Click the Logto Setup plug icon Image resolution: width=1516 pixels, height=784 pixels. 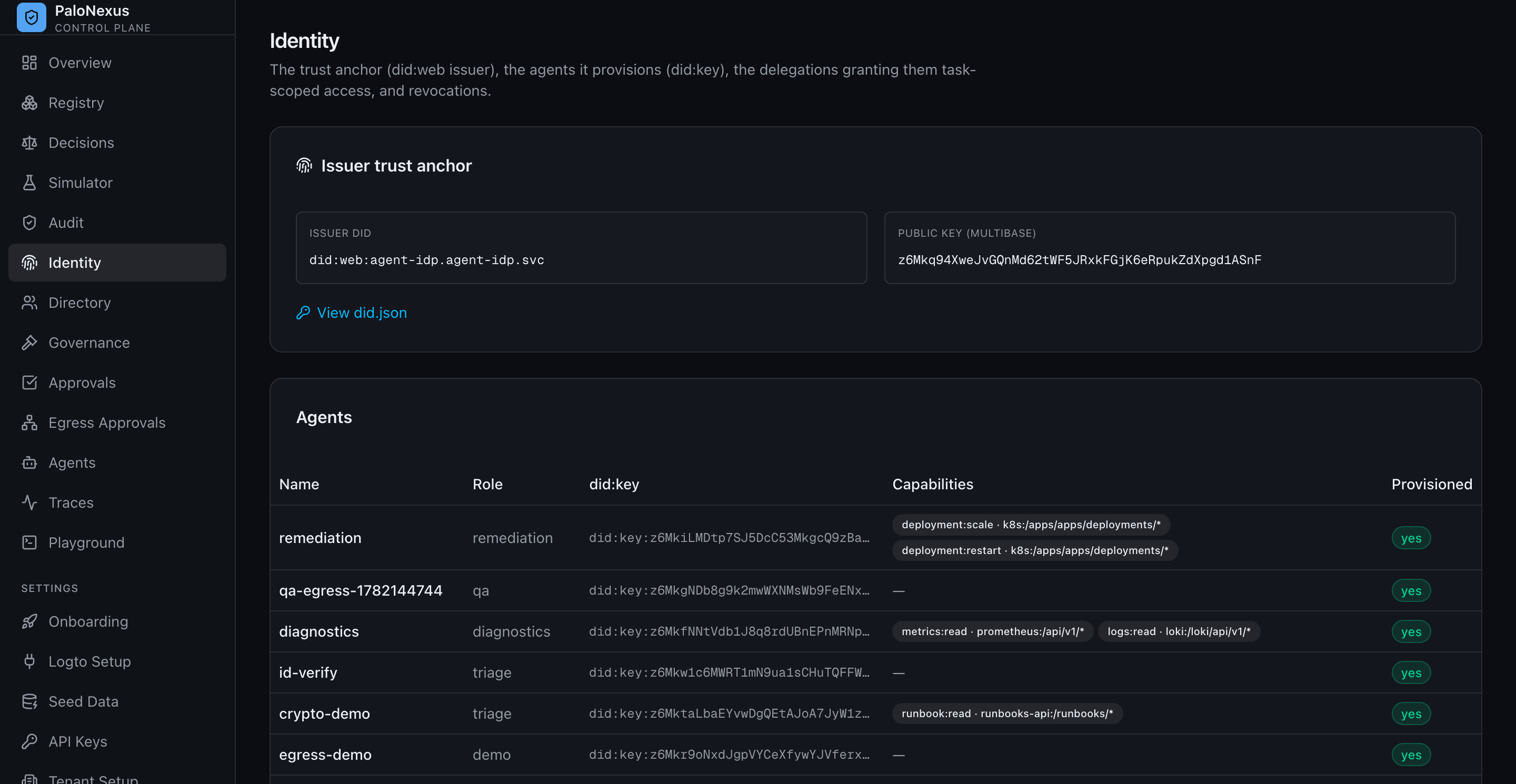29,662
